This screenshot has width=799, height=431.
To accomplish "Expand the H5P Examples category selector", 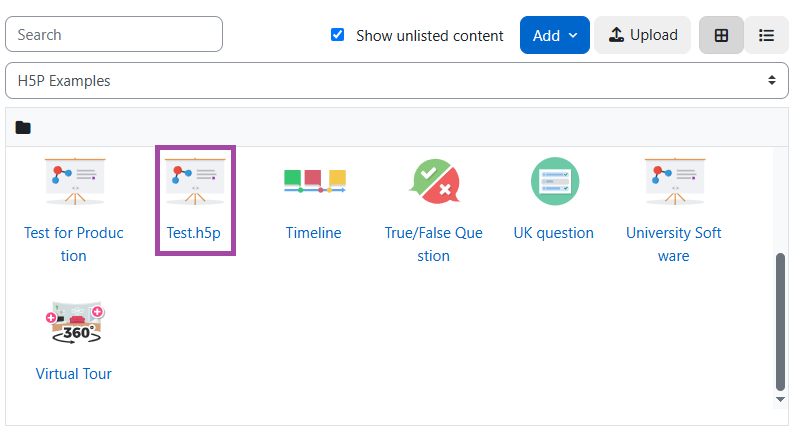I will (397, 80).
